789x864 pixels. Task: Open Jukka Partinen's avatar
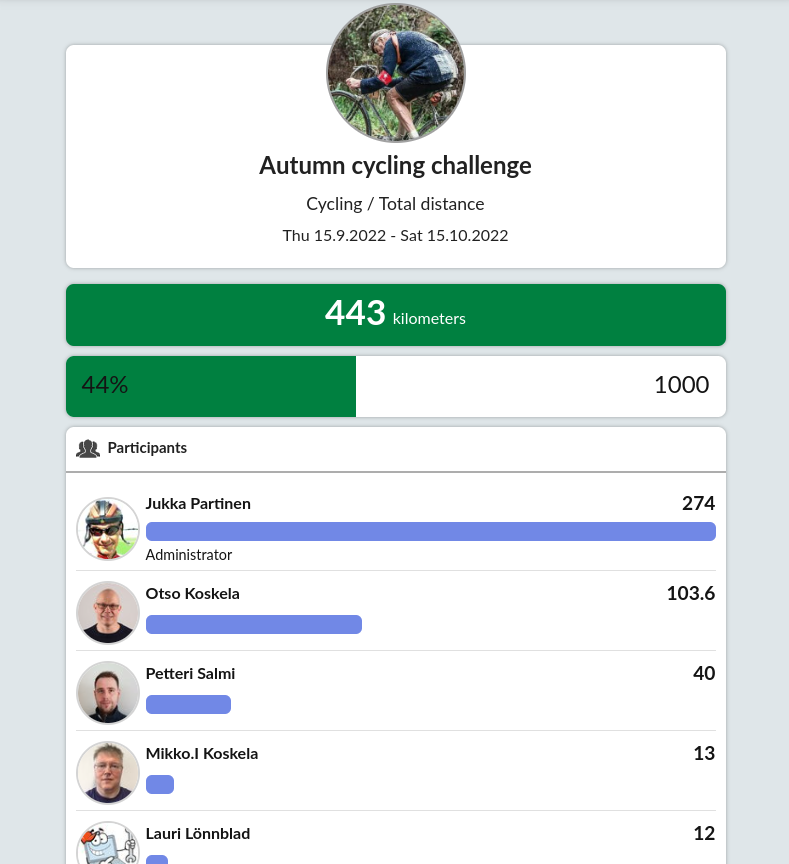click(x=108, y=529)
